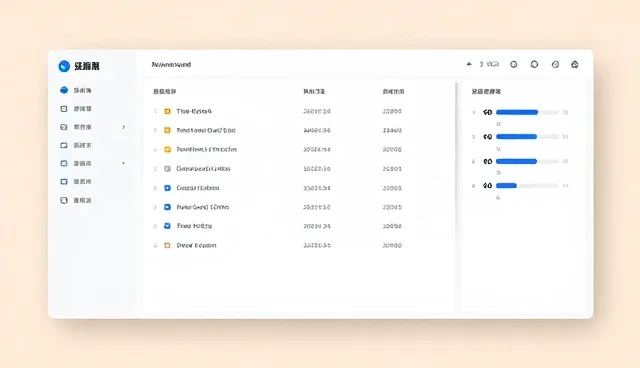The width and height of the screenshot is (640, 368).
Task: Click the home icon in the top bar
Action: [575, 64]
